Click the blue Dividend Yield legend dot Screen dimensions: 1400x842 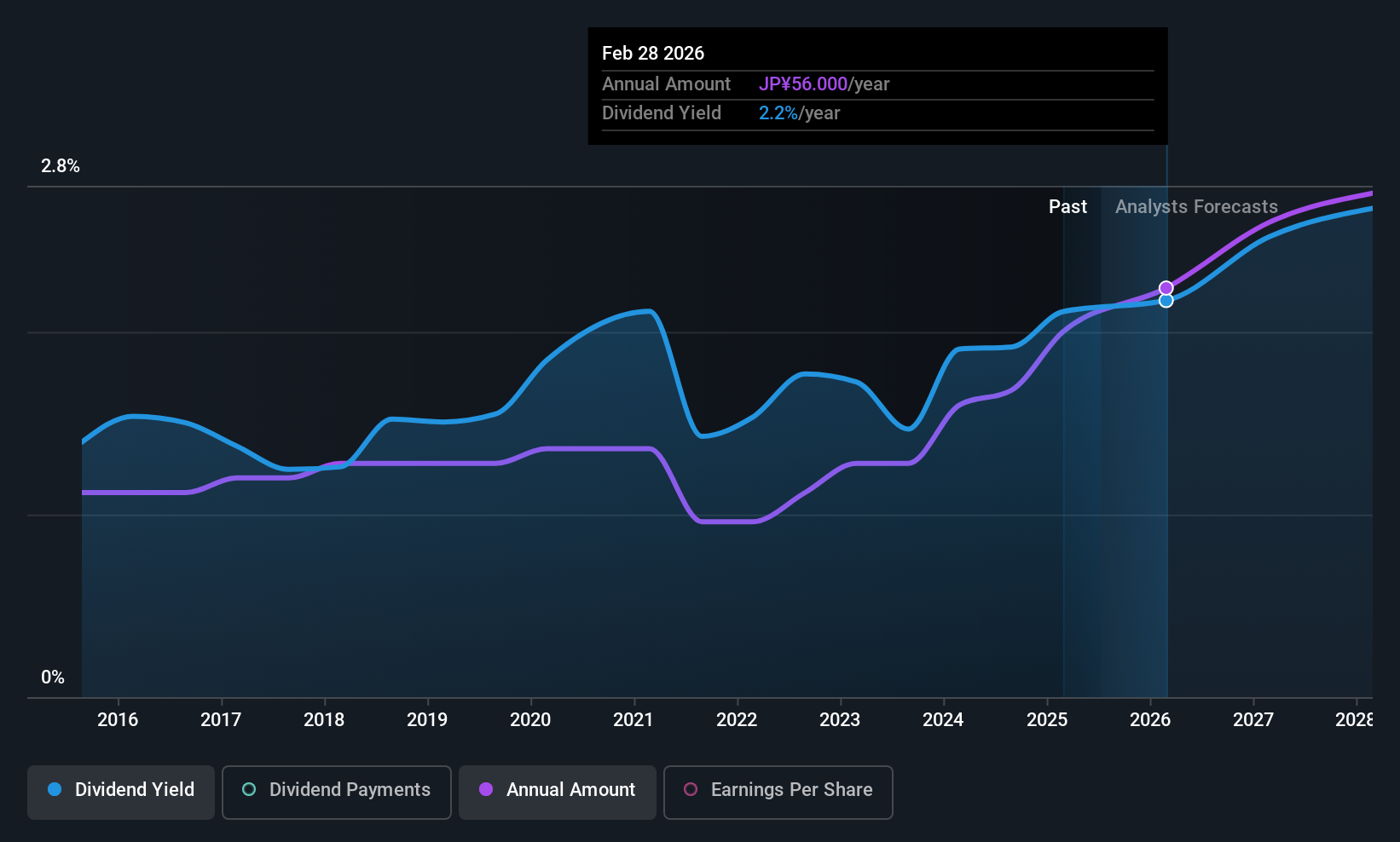pos(55,789)
